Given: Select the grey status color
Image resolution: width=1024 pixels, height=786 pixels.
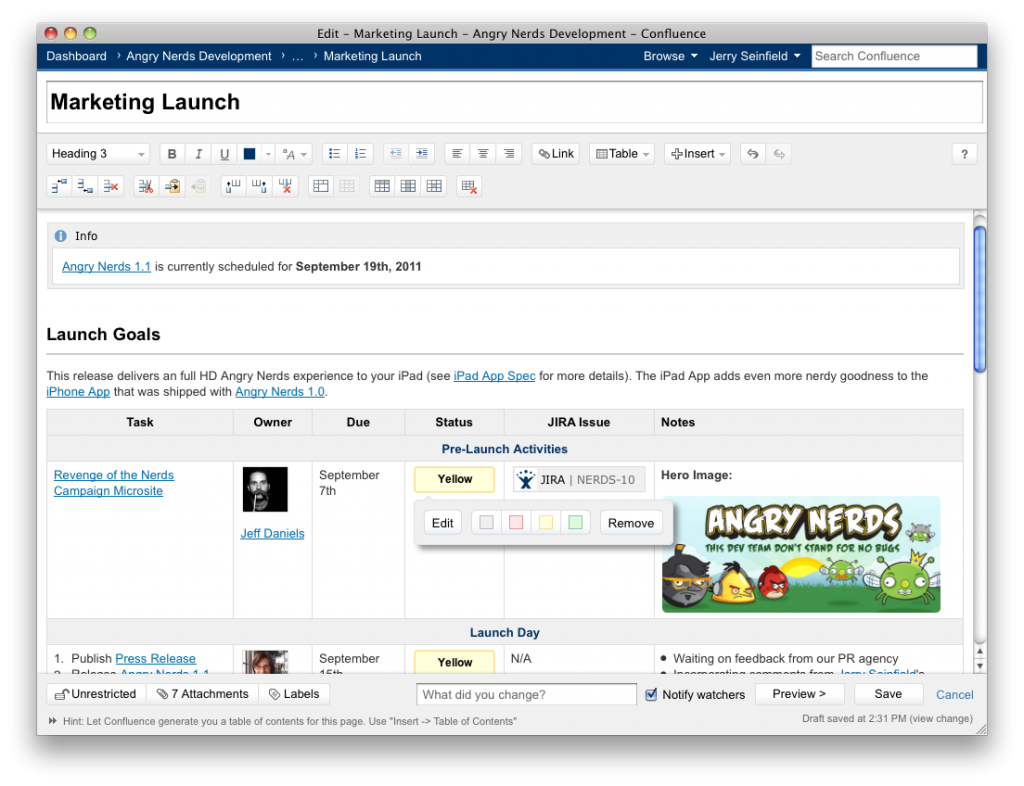Looking at the screenshot, I should 486,523.
